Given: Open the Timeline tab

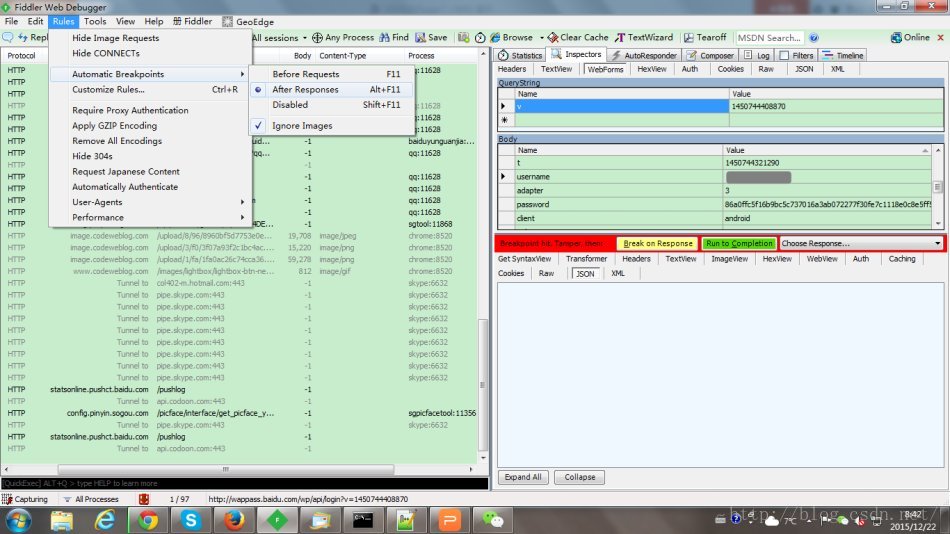Looking at the screenshot, I should (843, 55).
